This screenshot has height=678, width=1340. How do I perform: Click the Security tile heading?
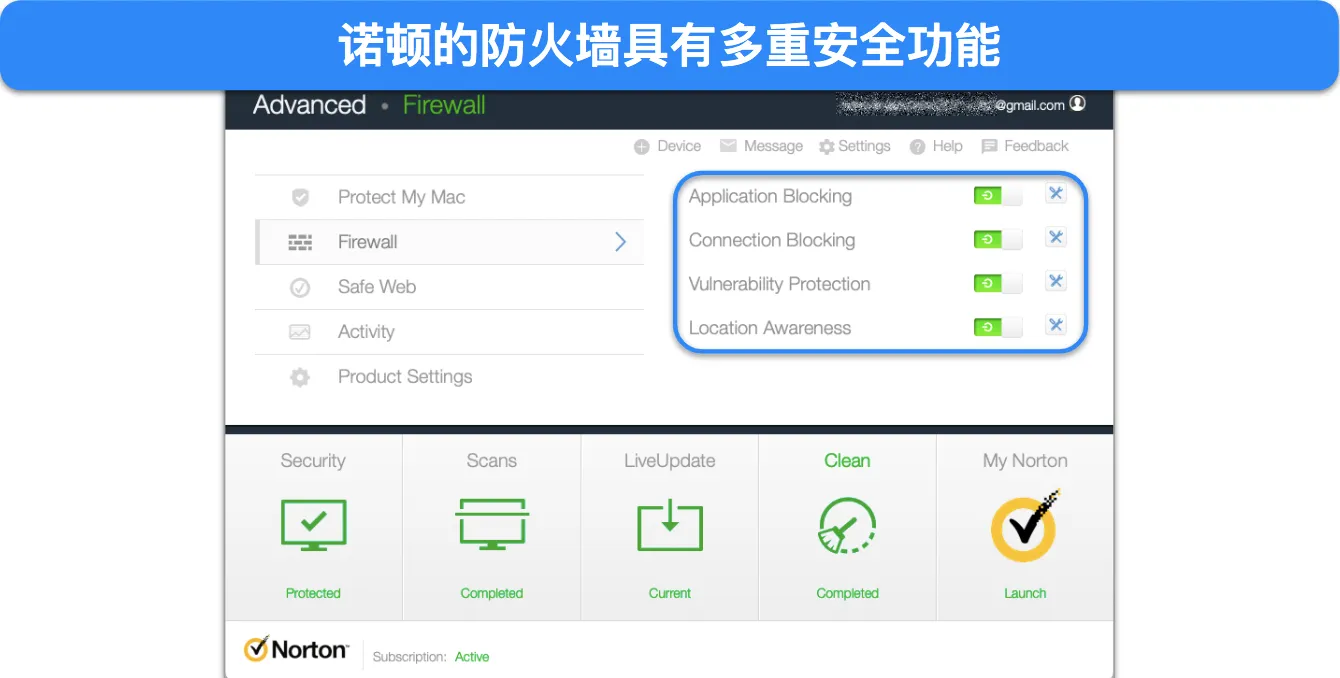(x=313, y=461)
